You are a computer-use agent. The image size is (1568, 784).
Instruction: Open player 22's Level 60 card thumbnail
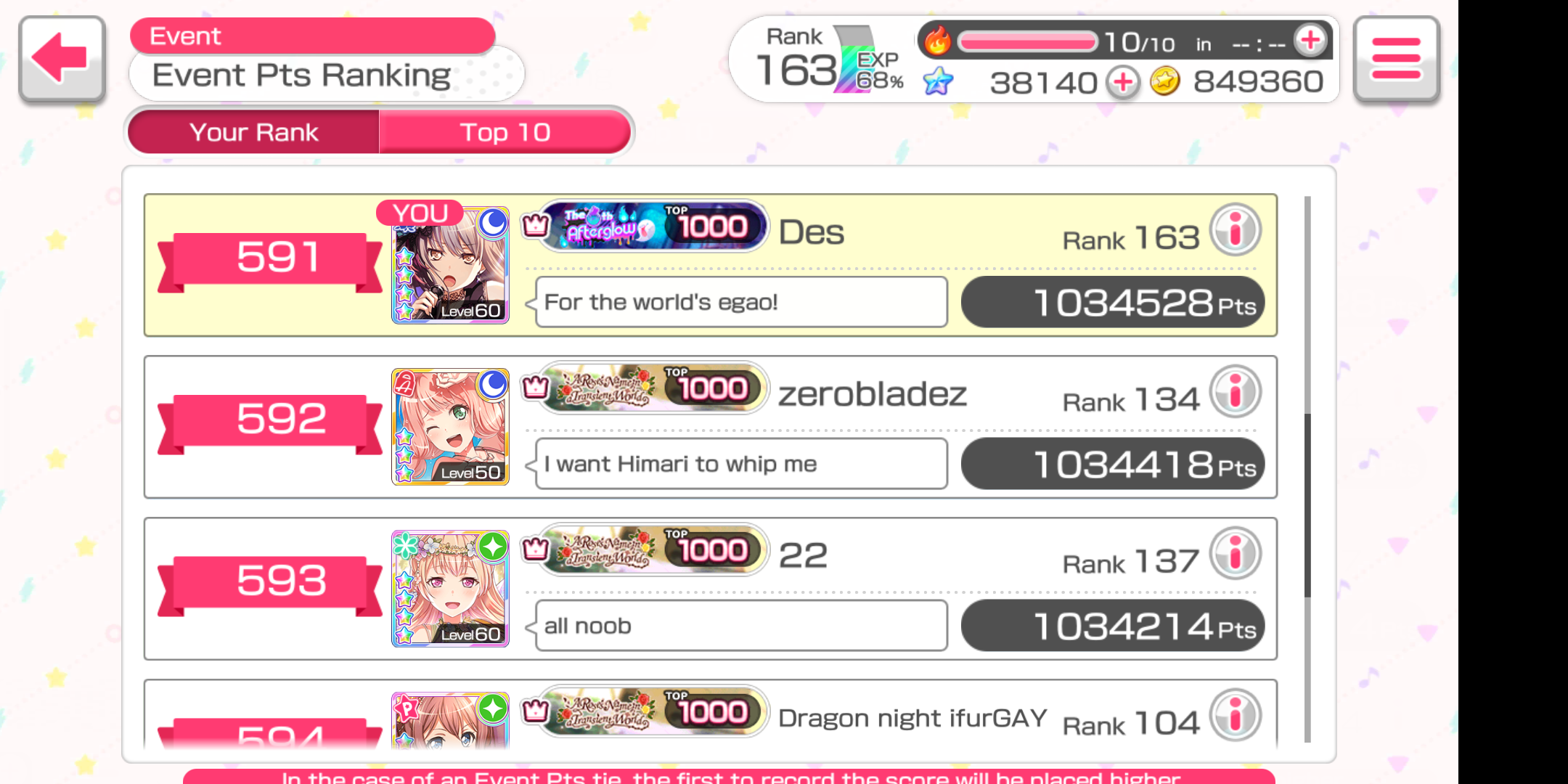coord(450,589)
